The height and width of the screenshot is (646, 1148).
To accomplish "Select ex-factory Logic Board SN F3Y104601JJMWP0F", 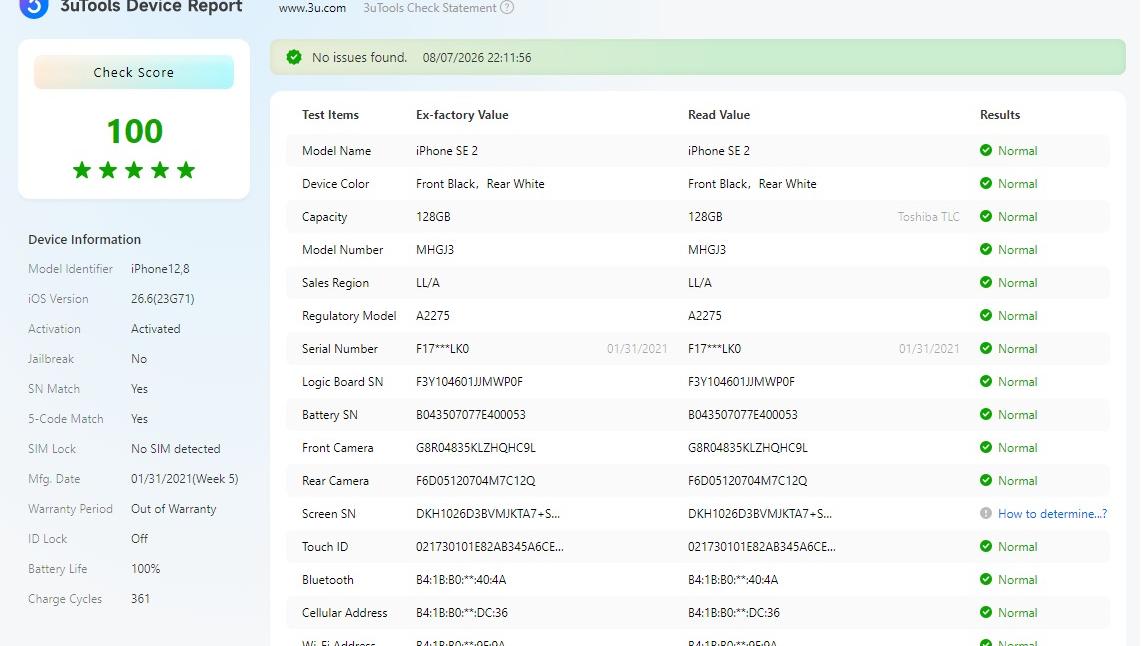I will [469, 382].
